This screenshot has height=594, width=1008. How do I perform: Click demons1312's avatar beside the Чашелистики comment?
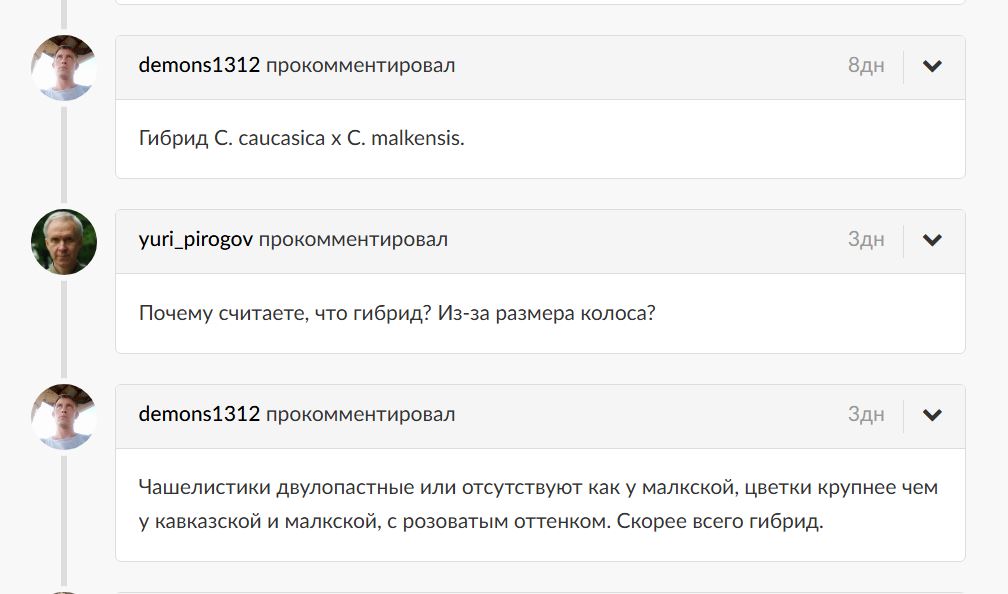tap(64, 416)
